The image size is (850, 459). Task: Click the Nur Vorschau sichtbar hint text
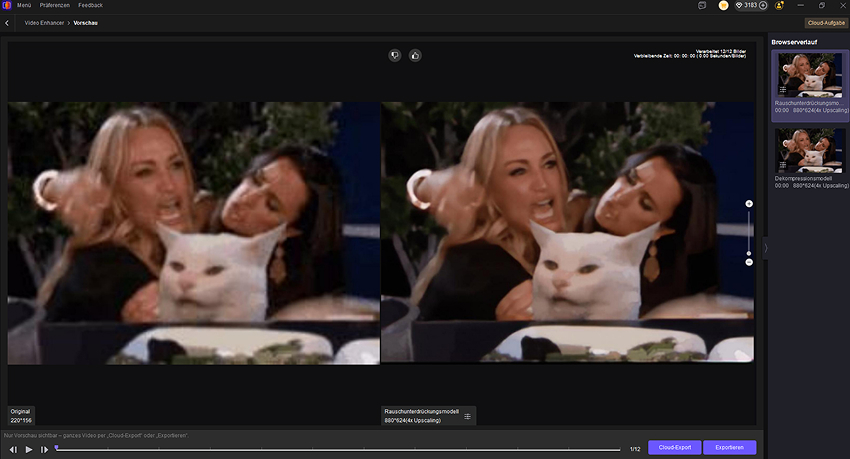tap(96, 435)
